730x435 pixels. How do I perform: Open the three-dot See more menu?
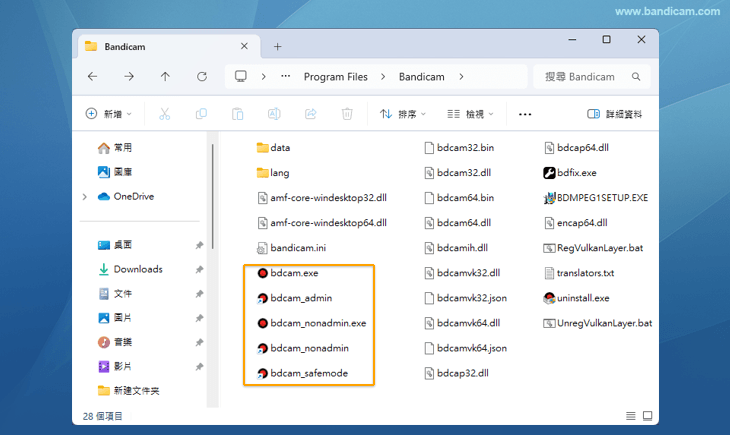[x=525, y=114]
